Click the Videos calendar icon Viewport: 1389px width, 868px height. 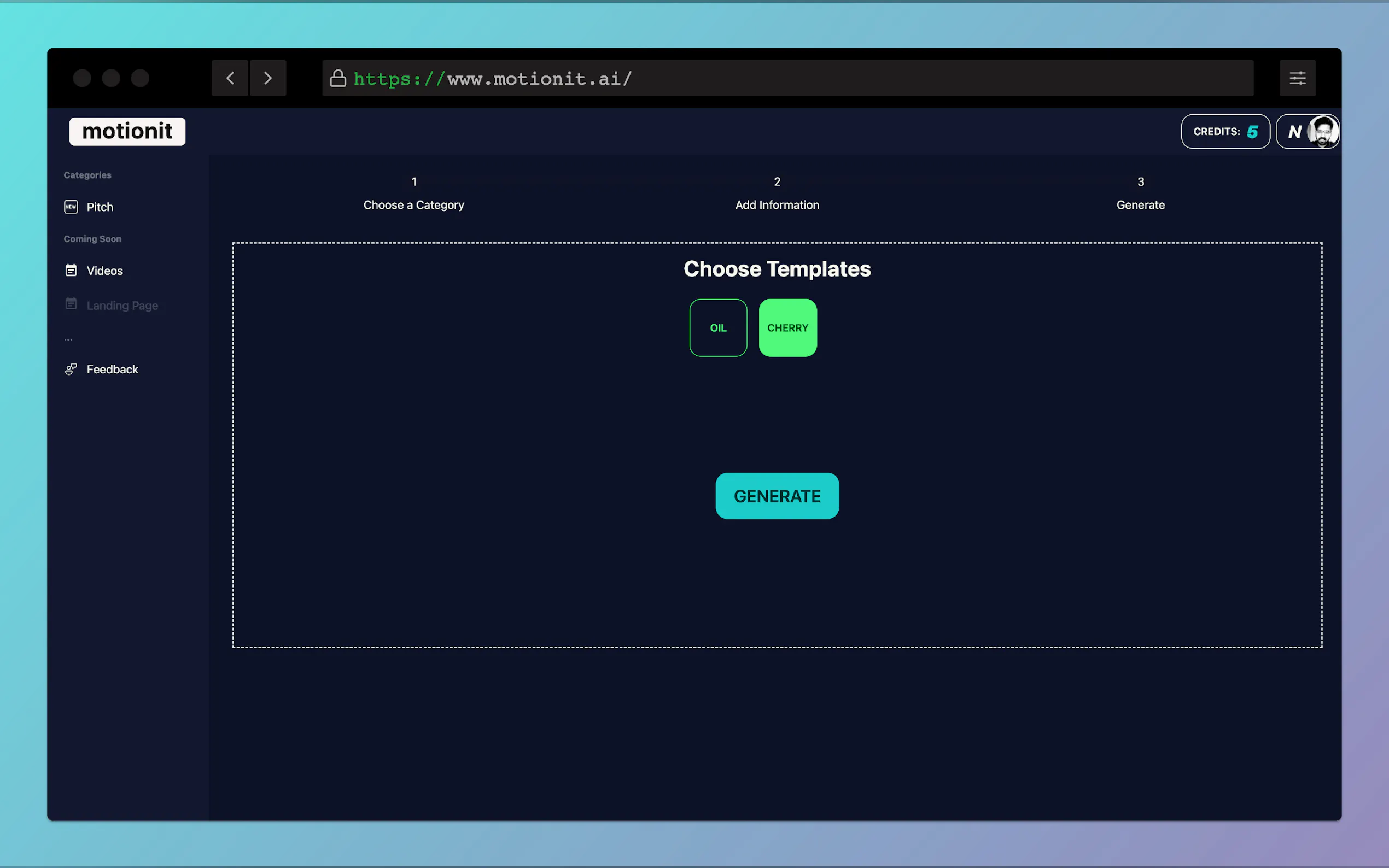point(70,270)
